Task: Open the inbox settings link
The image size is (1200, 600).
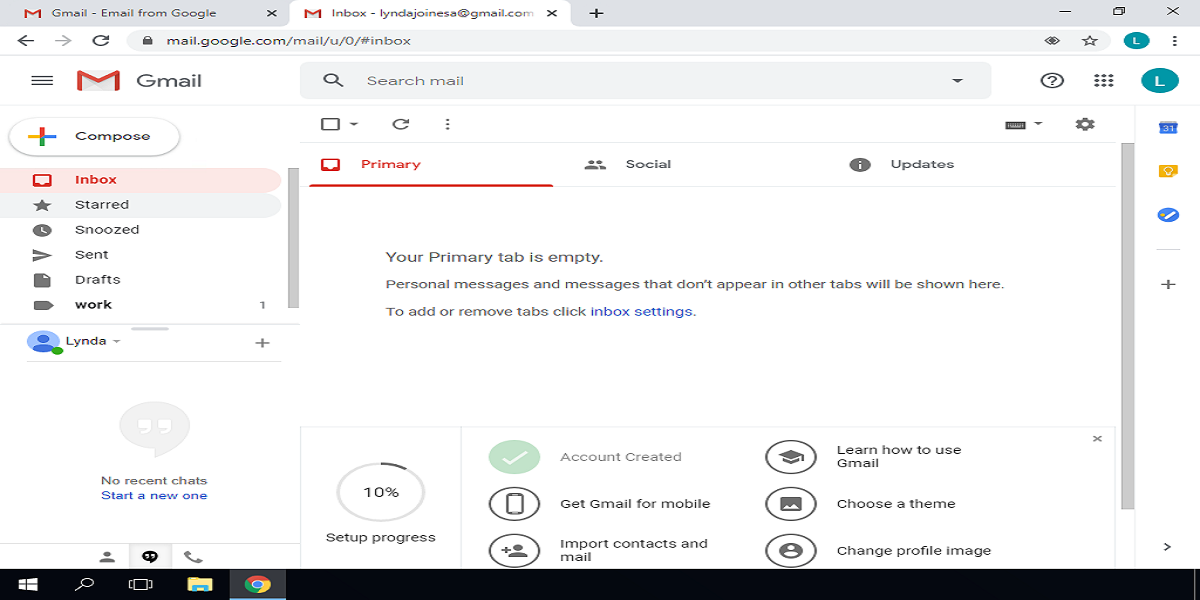Action: pos(641,312)
